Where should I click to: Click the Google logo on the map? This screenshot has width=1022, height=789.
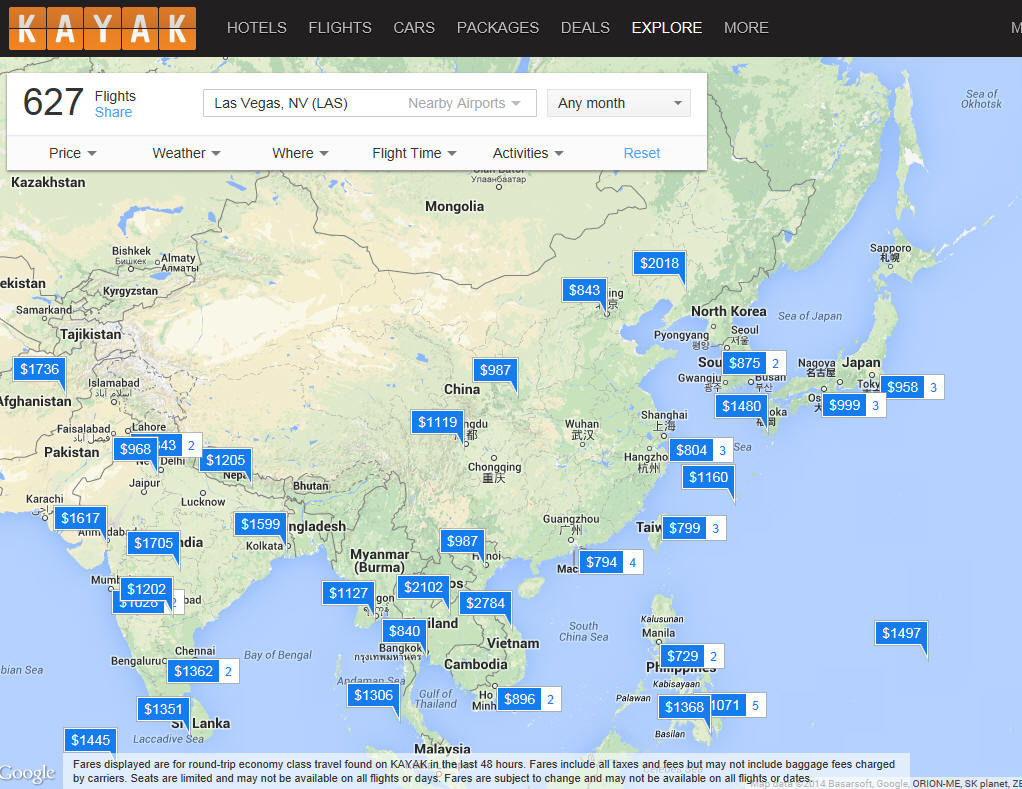tap(27, 773)
